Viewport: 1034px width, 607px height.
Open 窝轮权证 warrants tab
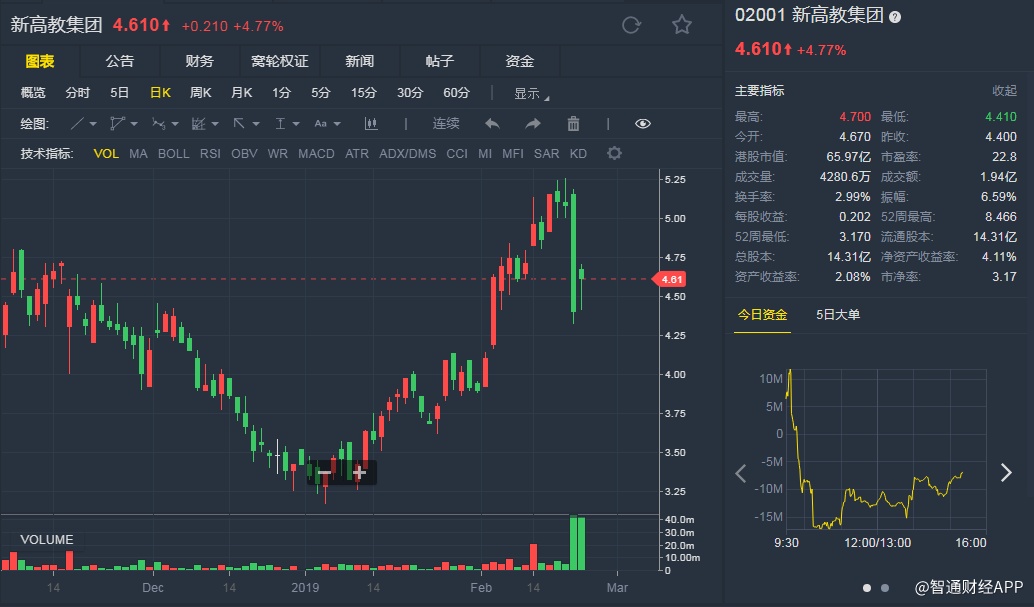point(280,61)
